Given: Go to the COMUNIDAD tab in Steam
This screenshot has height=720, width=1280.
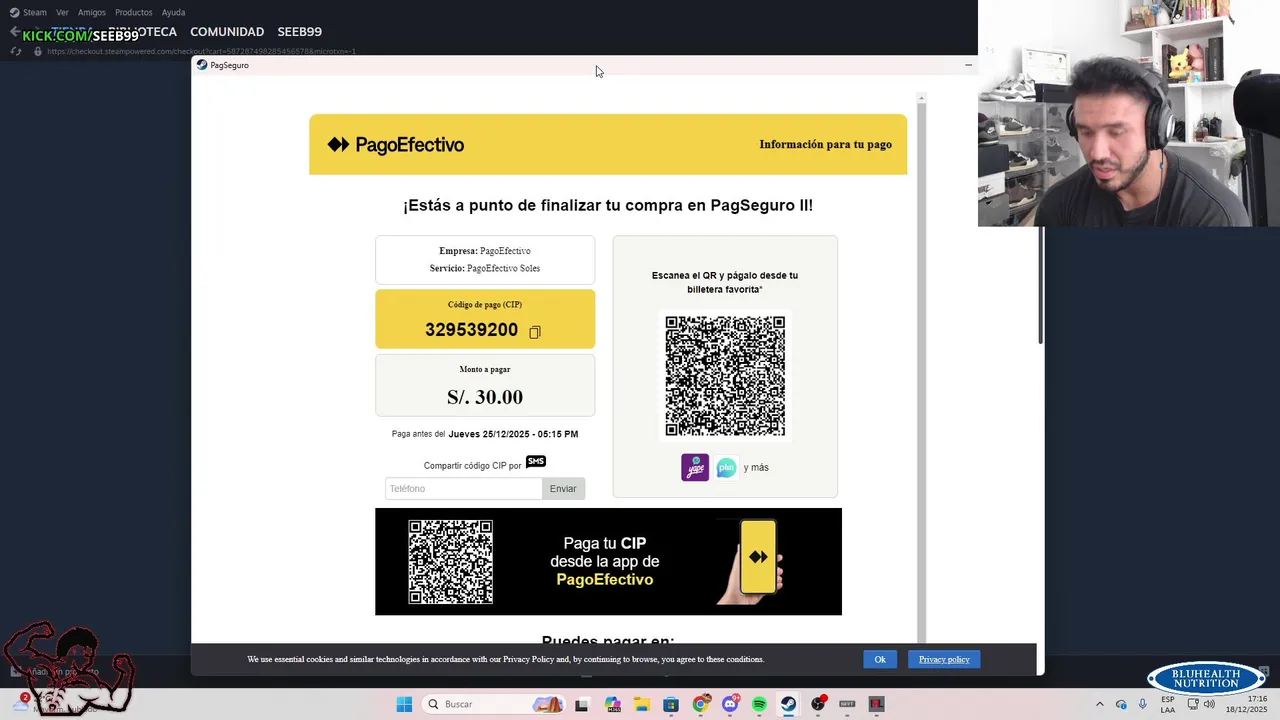Looking at the screenshot, I should coord(227,32).
